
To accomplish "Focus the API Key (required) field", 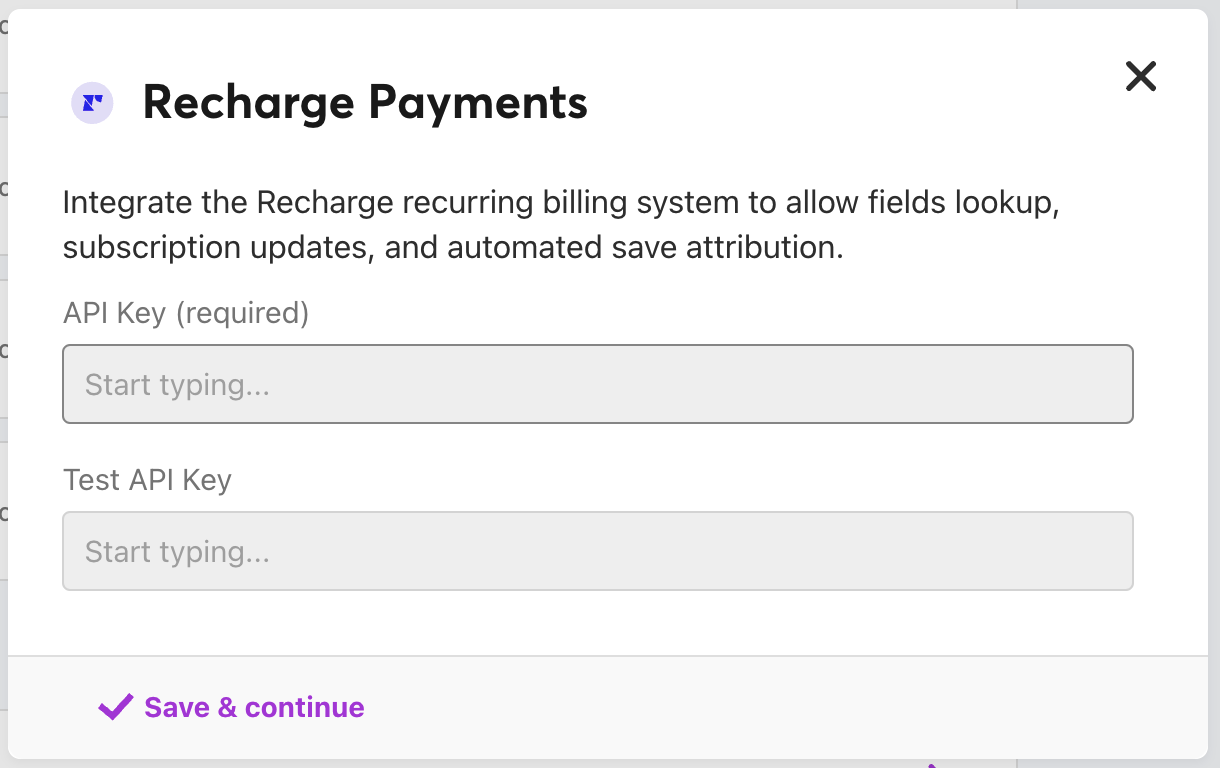I will [597, 384].
